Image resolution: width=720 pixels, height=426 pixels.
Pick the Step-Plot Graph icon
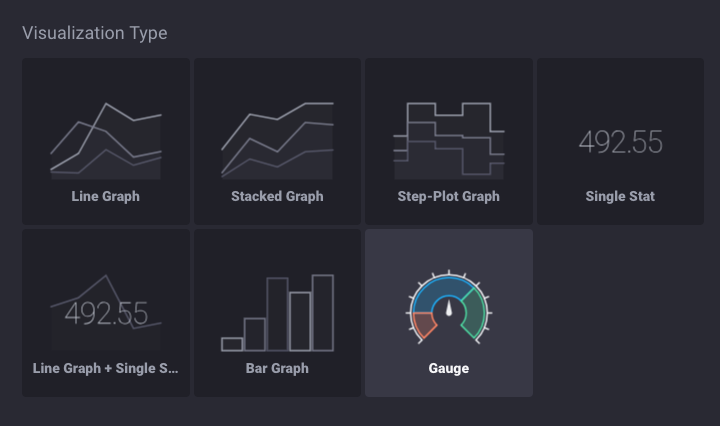(x=449, y=139)
